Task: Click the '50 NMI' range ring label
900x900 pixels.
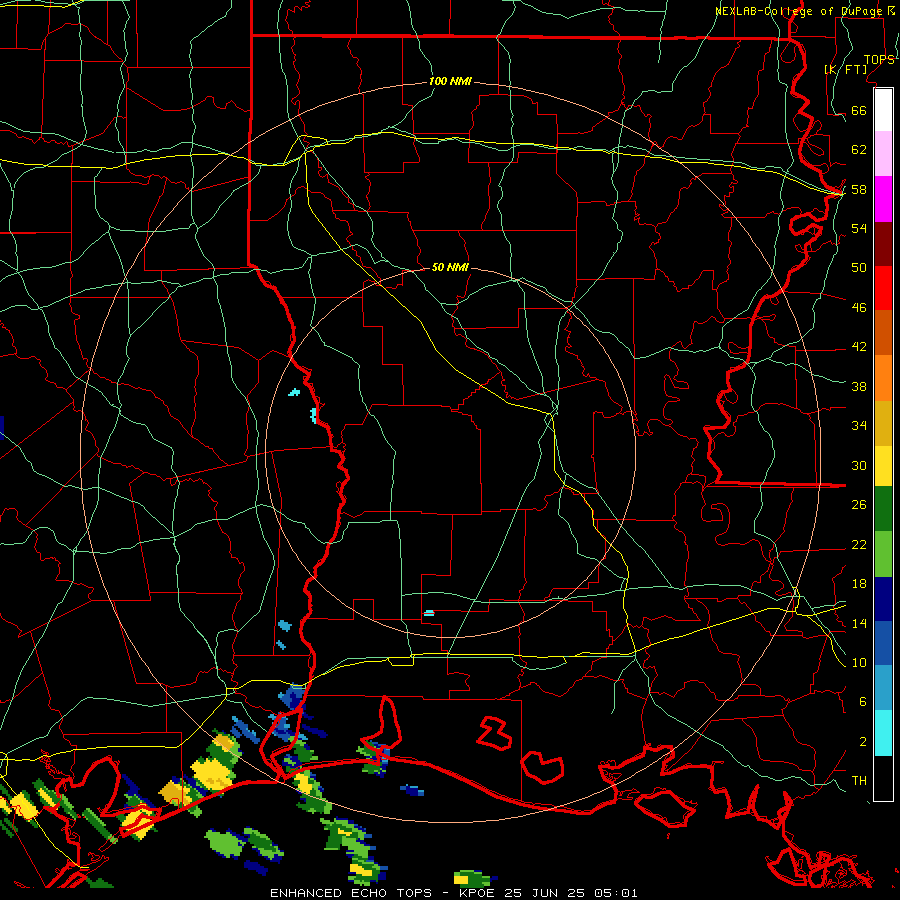Action: 450,267
